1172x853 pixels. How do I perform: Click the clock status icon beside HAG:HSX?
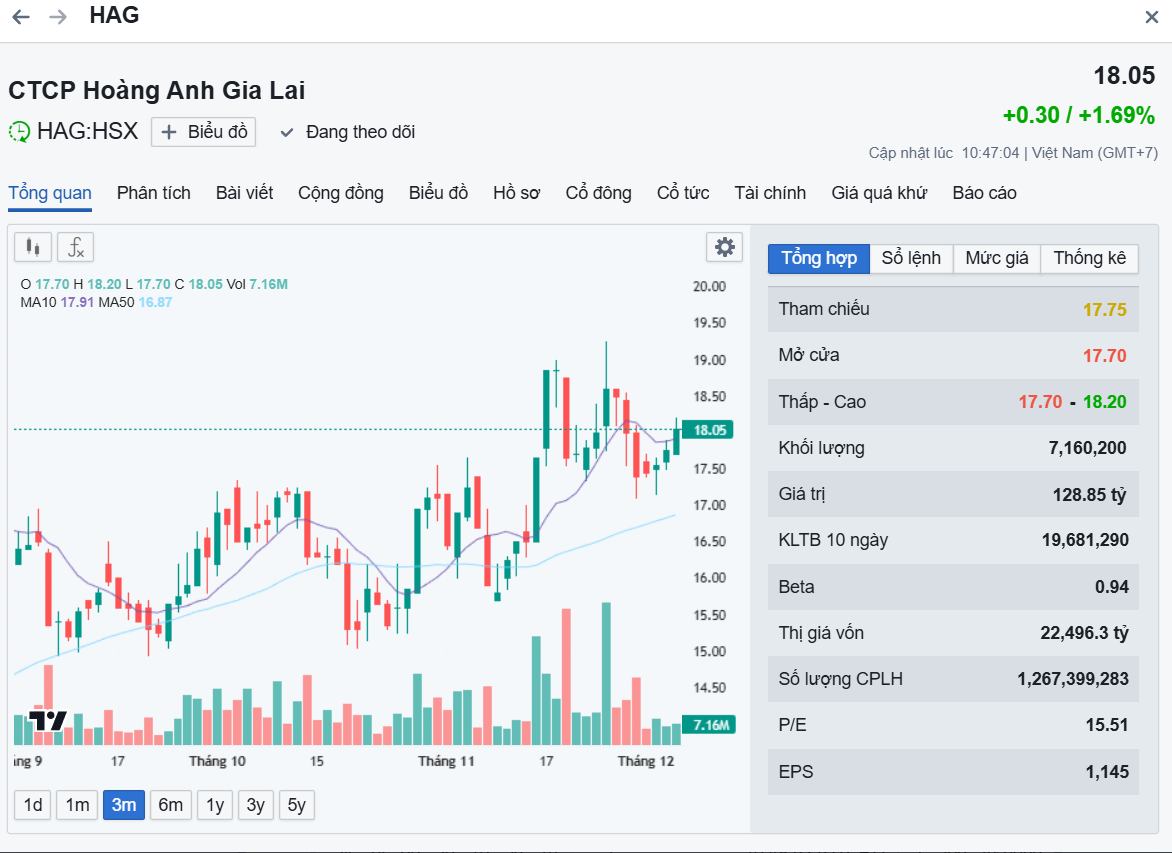[19, 132]
